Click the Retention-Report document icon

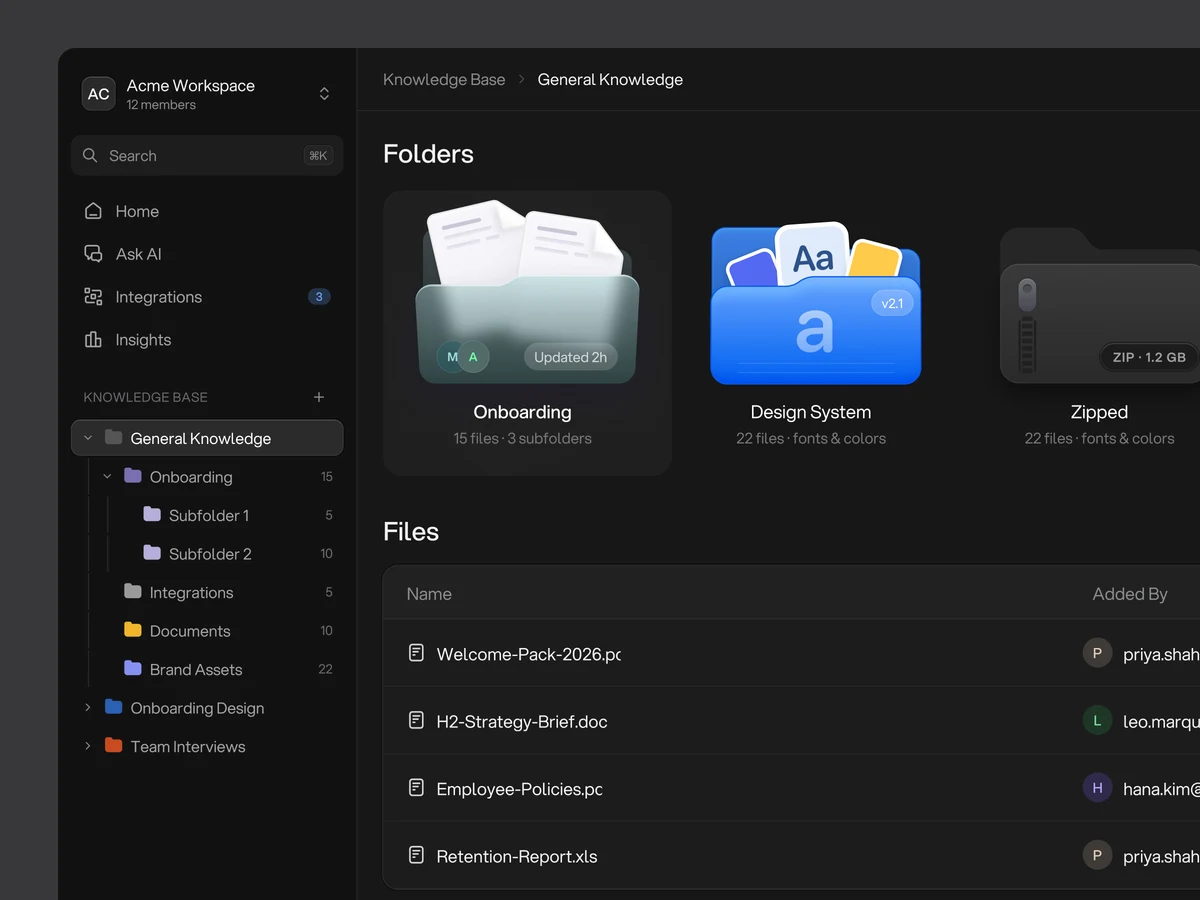pyautogui.click(x=416, y=855)
